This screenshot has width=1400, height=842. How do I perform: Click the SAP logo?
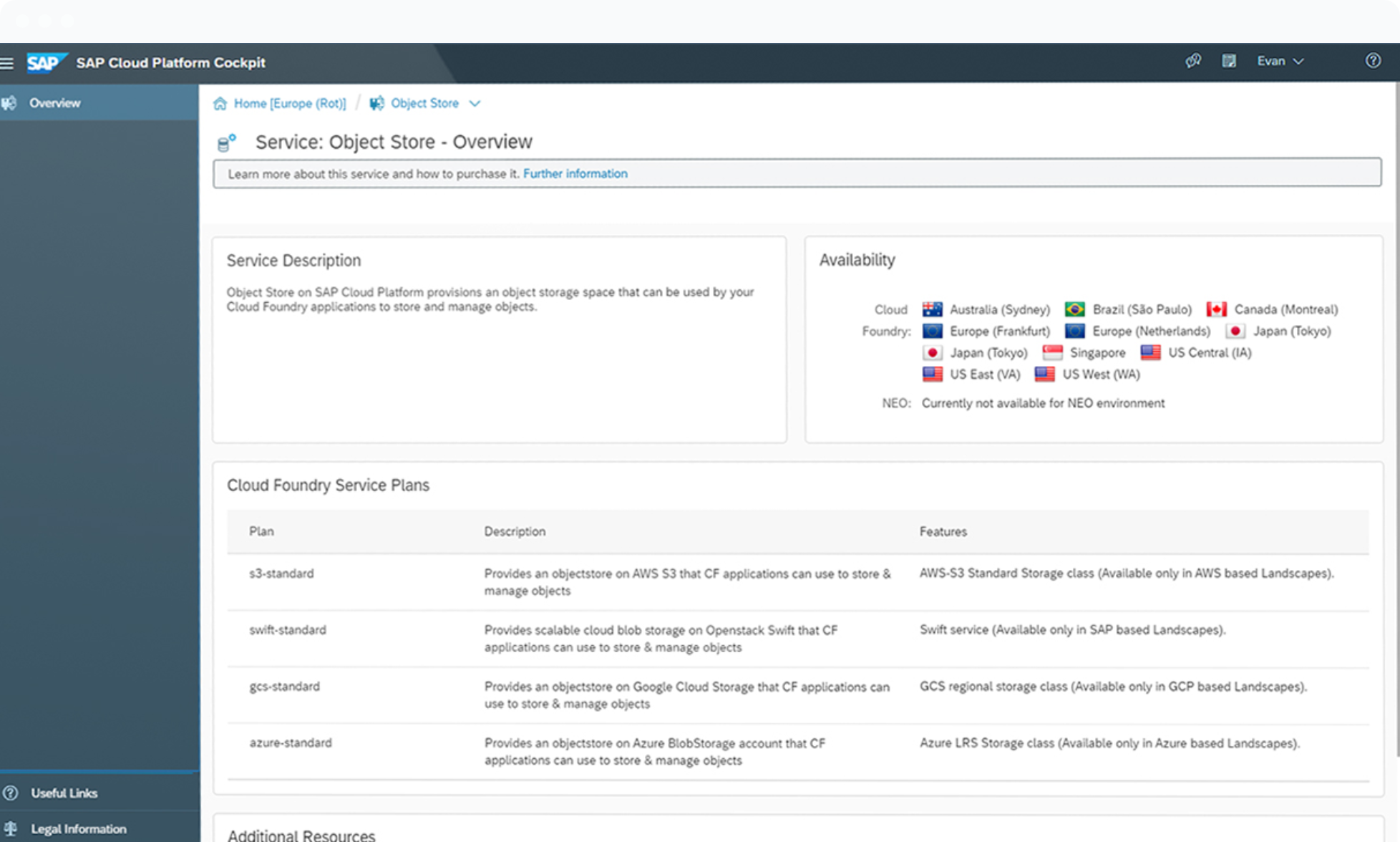(x=45, y=63)
